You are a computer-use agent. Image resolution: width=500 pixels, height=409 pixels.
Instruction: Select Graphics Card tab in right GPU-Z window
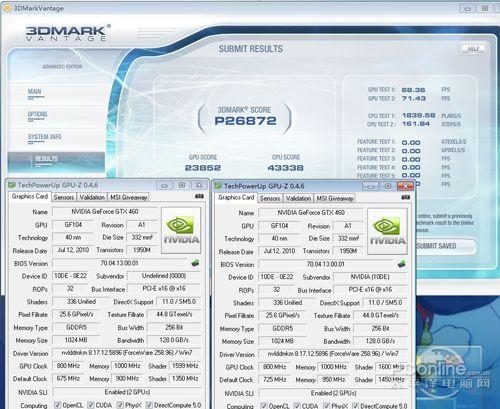tap(236, 197)
